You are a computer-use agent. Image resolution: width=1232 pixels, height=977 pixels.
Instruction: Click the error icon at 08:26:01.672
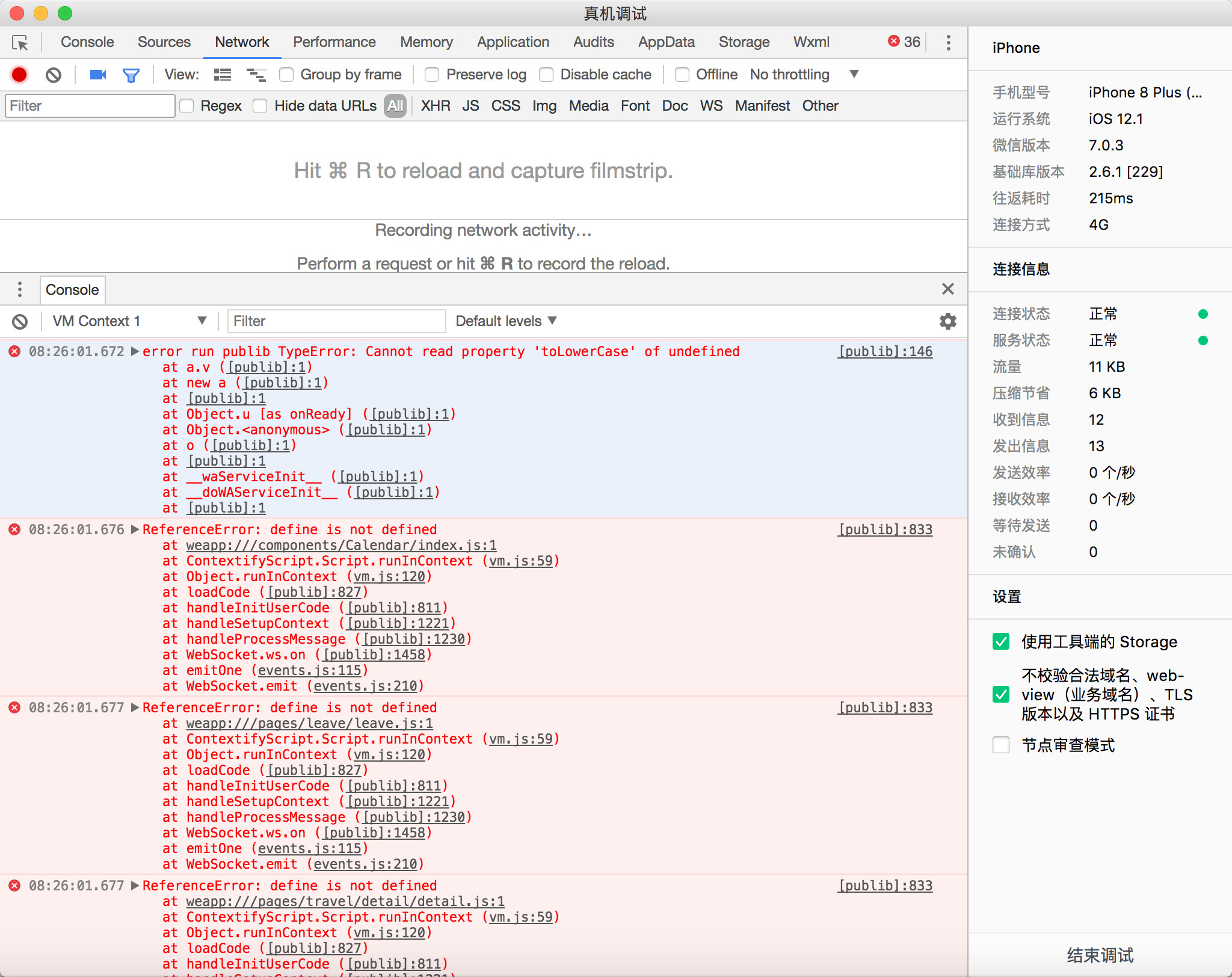click(14, 351)
